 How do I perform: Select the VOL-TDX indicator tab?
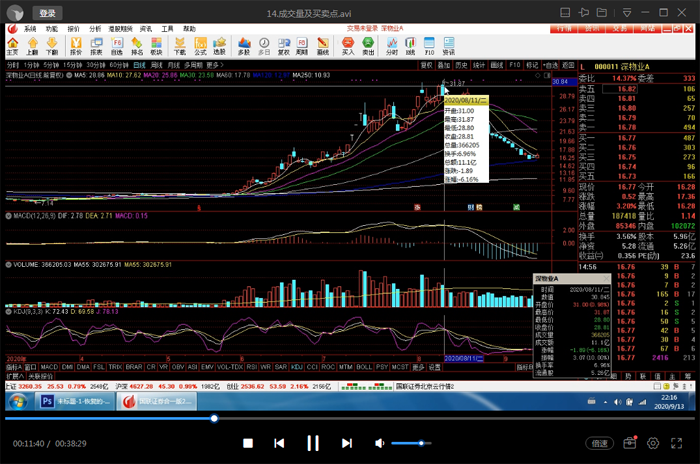tap(230, 367)
